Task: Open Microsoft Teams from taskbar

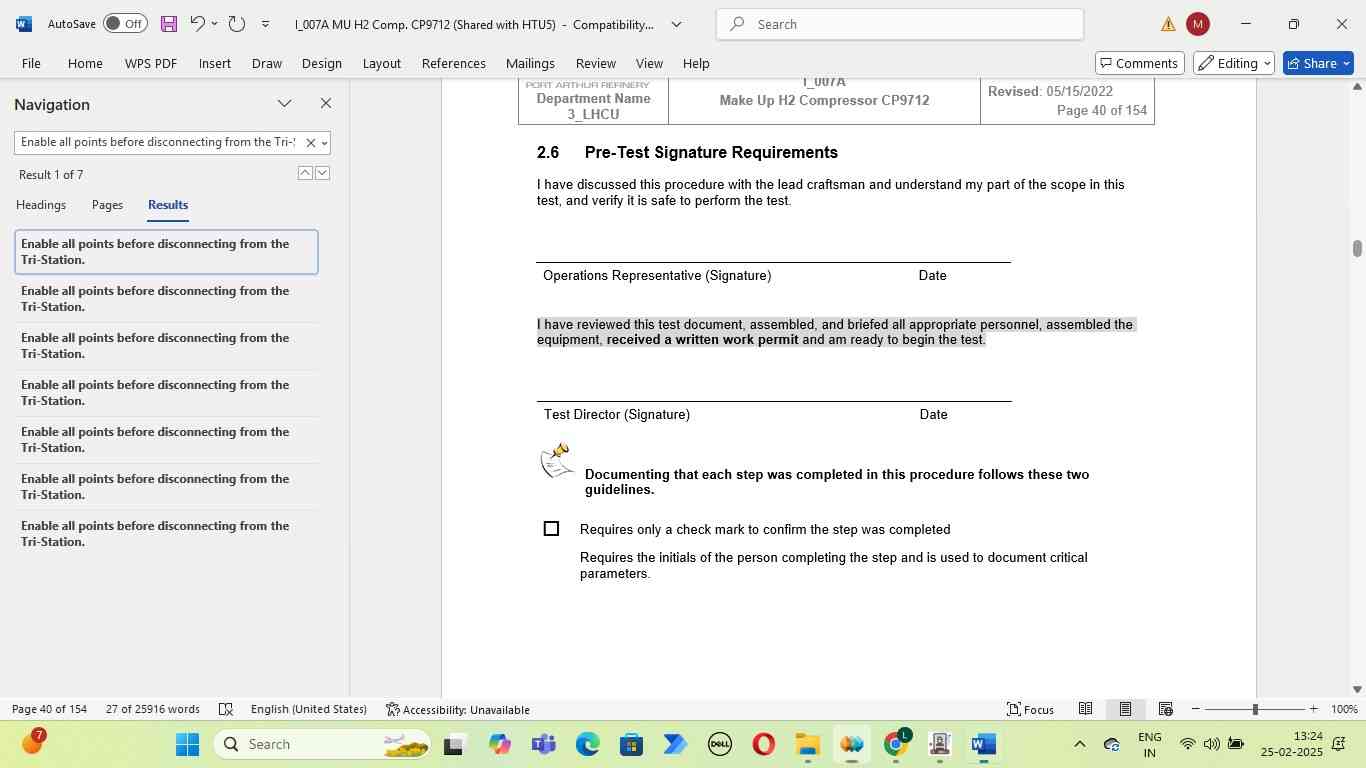Action: tap(543, 744)
